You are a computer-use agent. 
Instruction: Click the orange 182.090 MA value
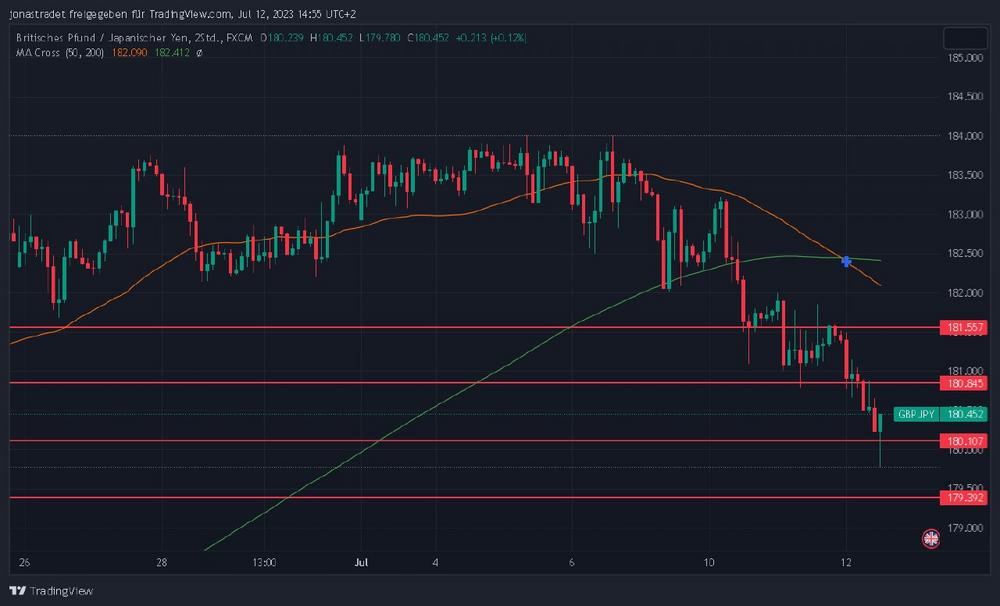click(x=129, y=52)
